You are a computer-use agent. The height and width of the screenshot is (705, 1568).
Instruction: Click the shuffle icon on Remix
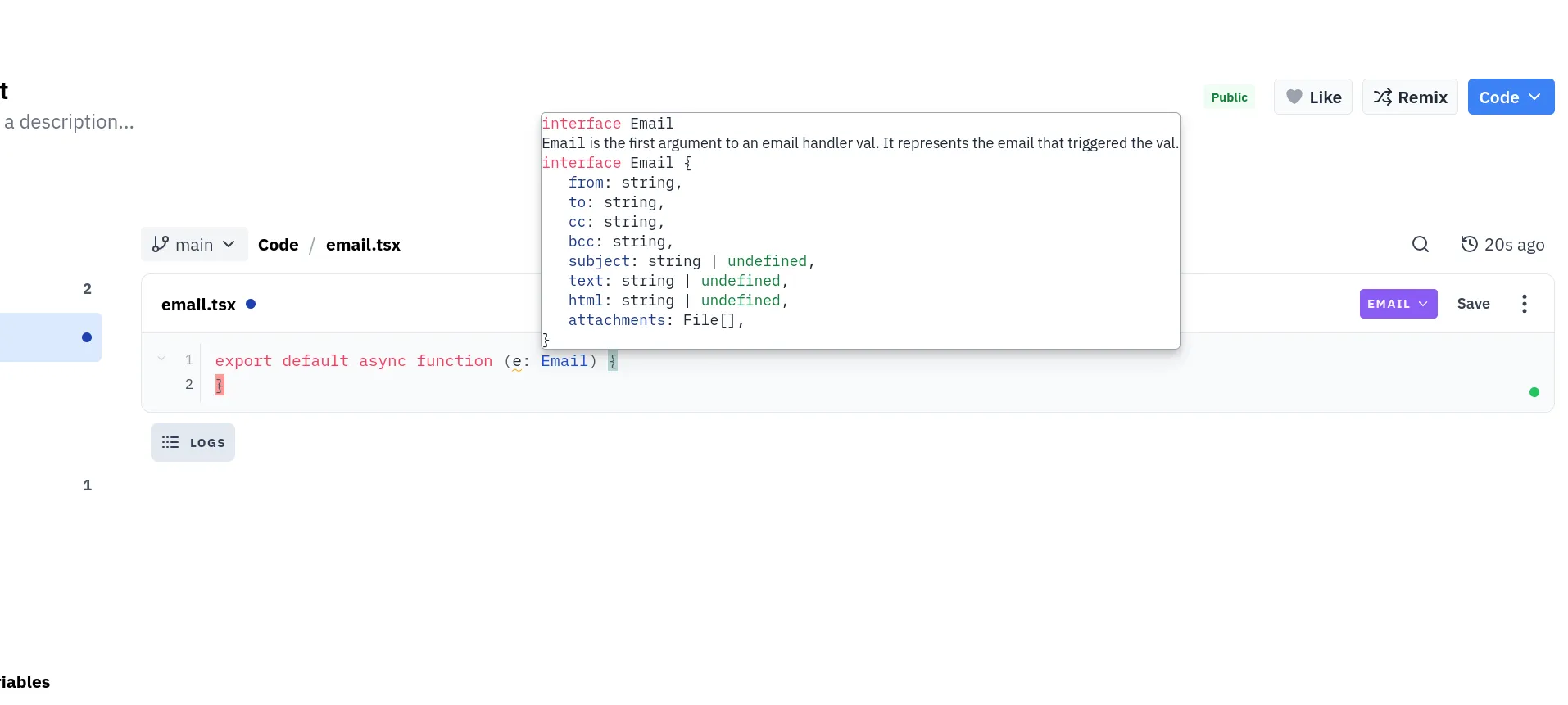pyautogui.click(x=1382, y=97)
